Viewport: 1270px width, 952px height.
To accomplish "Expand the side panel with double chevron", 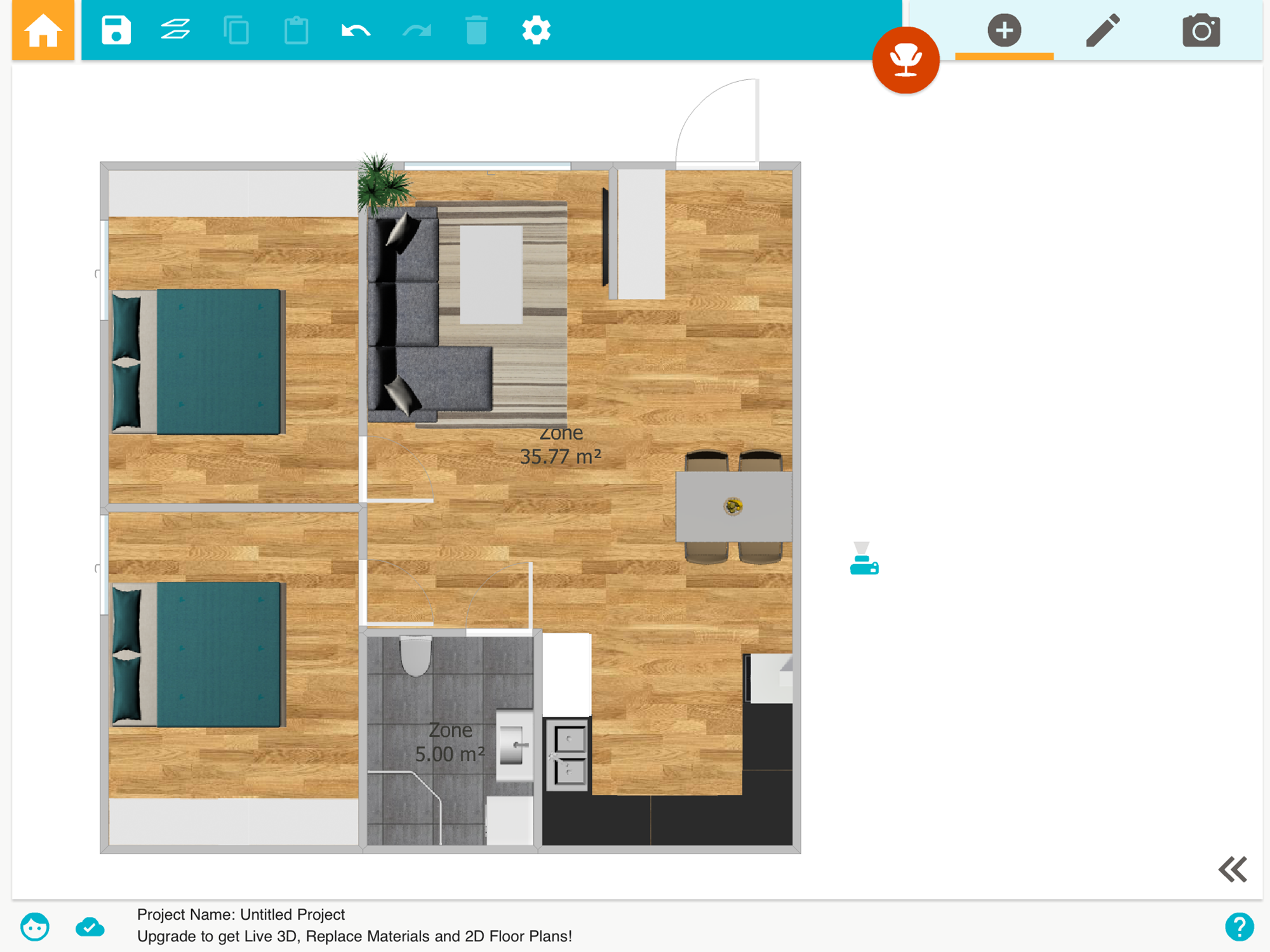I will (x=1233, y=869).
